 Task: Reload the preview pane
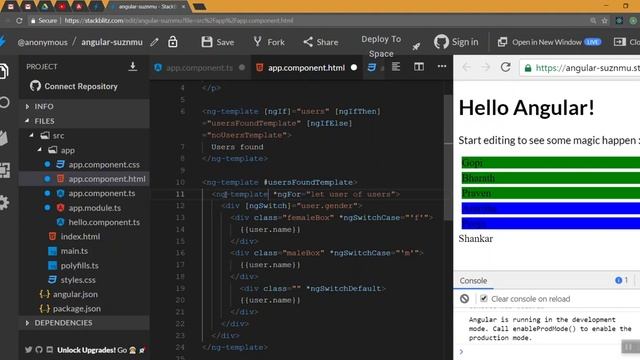click(505, 67)
